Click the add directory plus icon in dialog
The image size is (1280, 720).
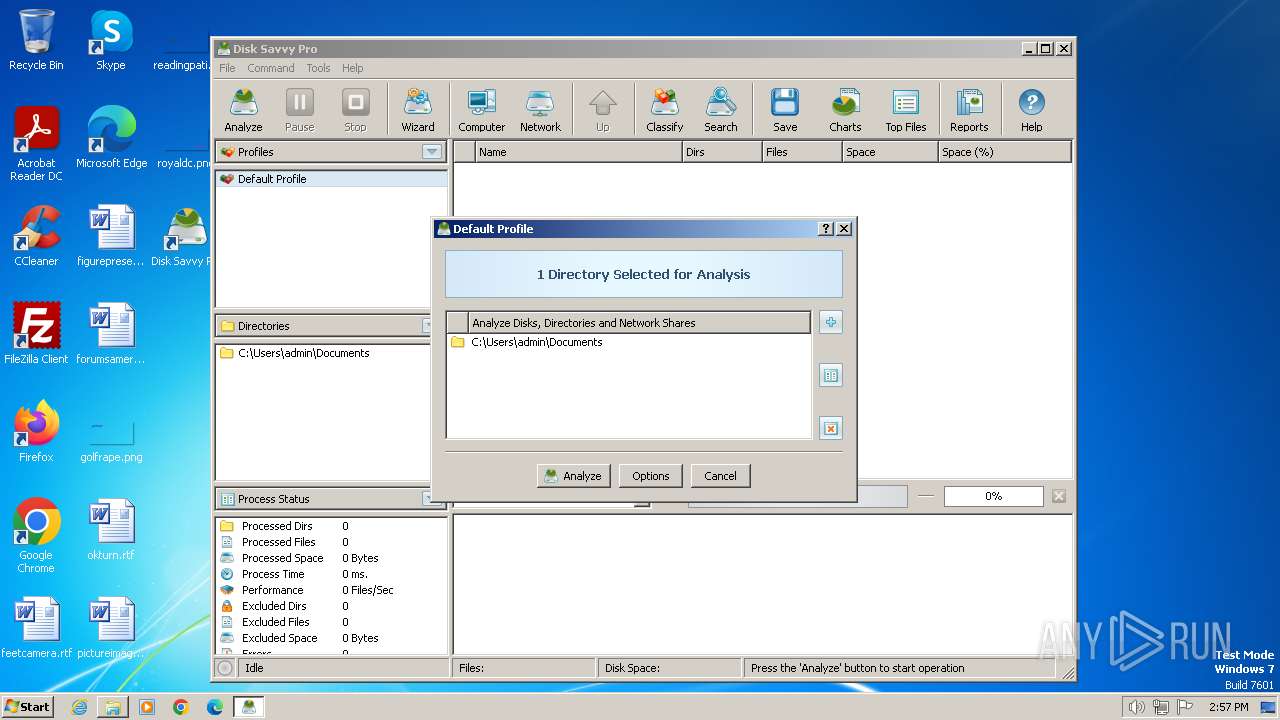click(x=830, y=322)
